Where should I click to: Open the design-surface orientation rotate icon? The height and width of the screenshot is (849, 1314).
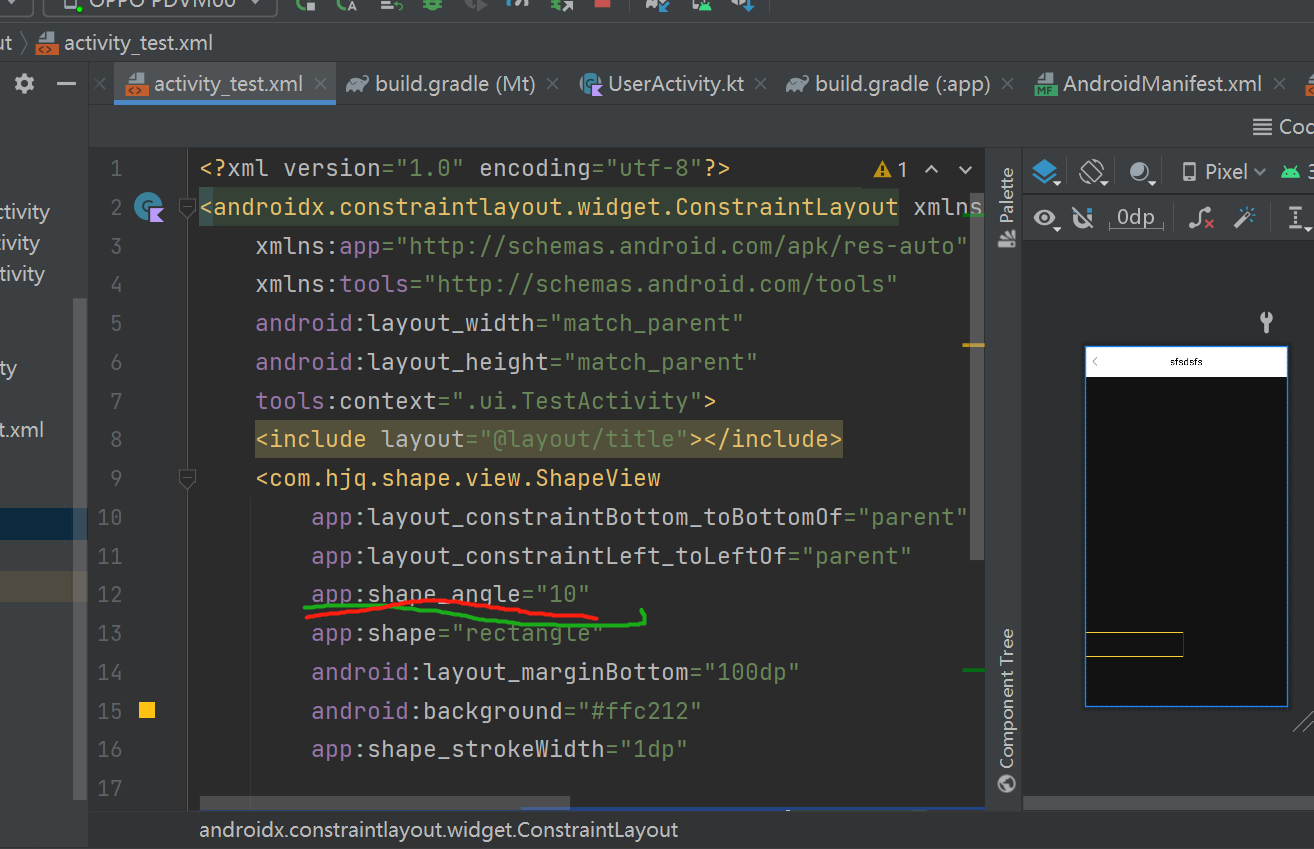point(1092,170)
